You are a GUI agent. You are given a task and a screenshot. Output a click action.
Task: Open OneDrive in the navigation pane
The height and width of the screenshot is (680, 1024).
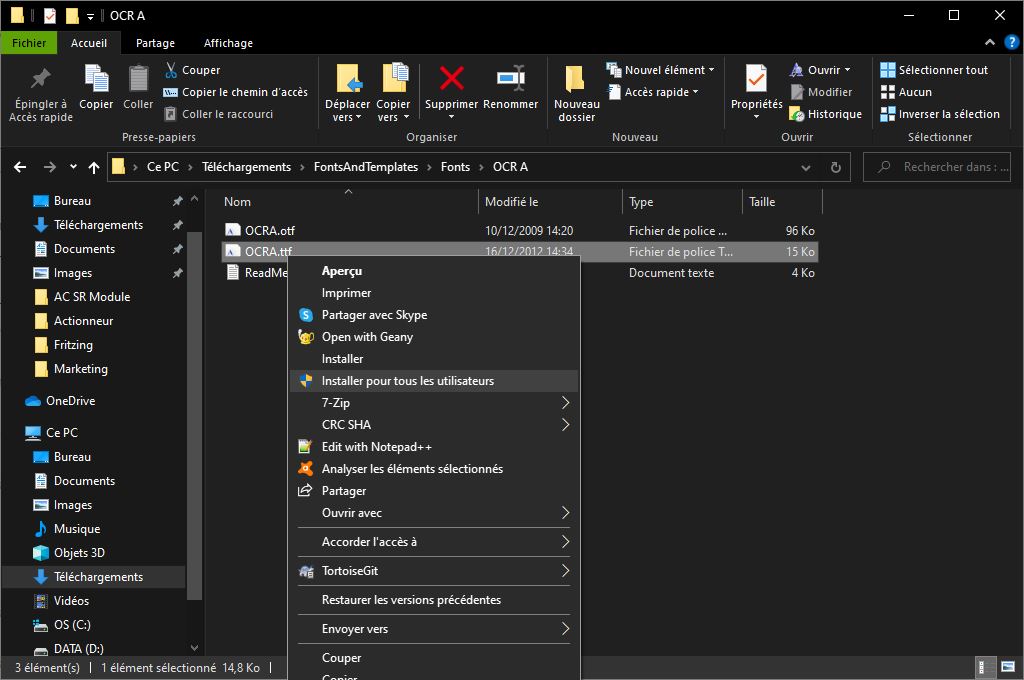[60, 401]
